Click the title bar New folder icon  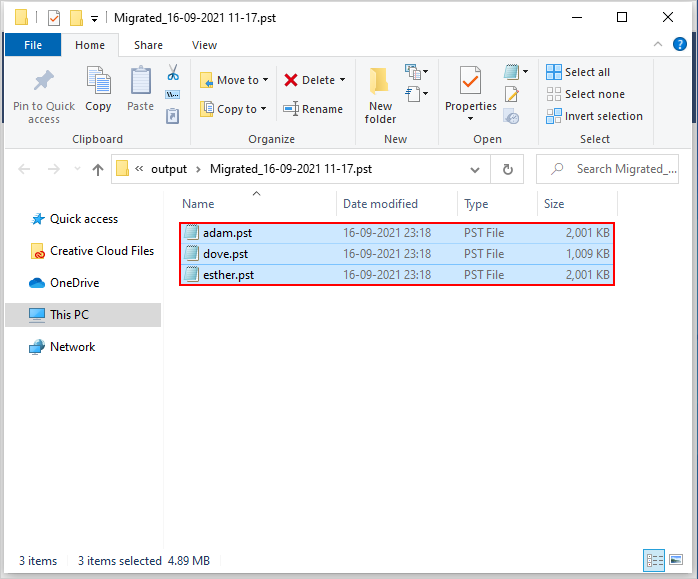(76, 18)
